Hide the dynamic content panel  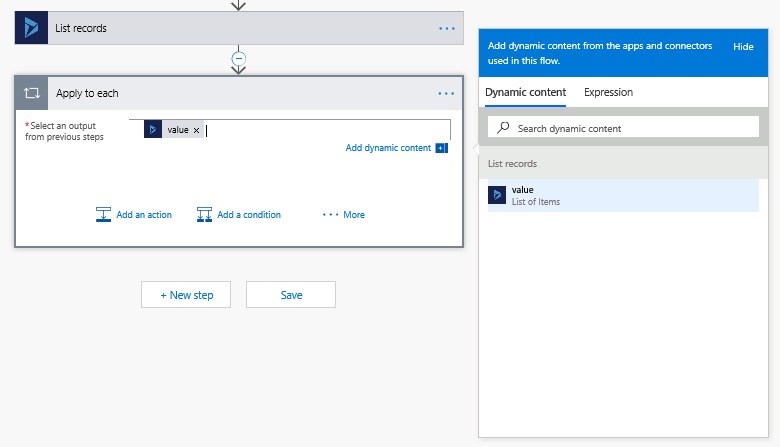pos(743,47)
